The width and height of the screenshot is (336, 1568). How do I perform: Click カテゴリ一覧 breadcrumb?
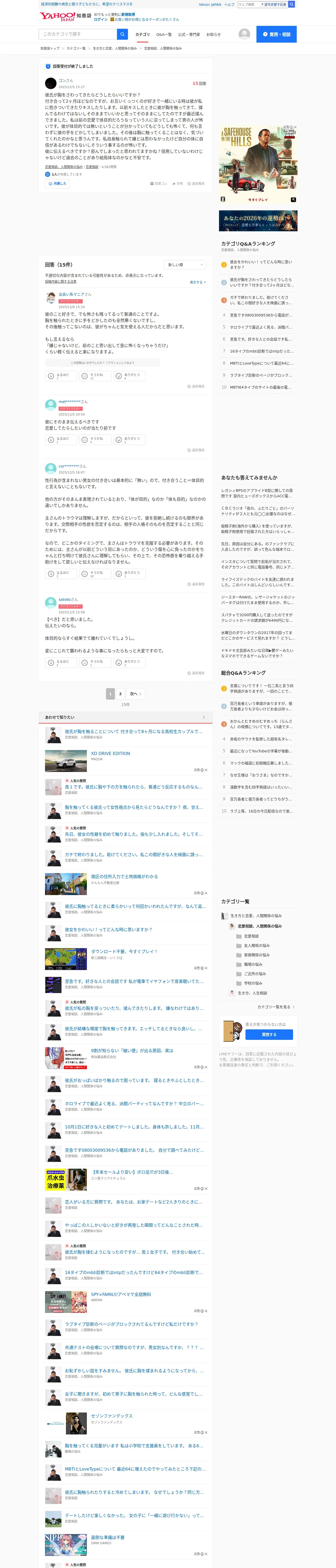point(76,48)
